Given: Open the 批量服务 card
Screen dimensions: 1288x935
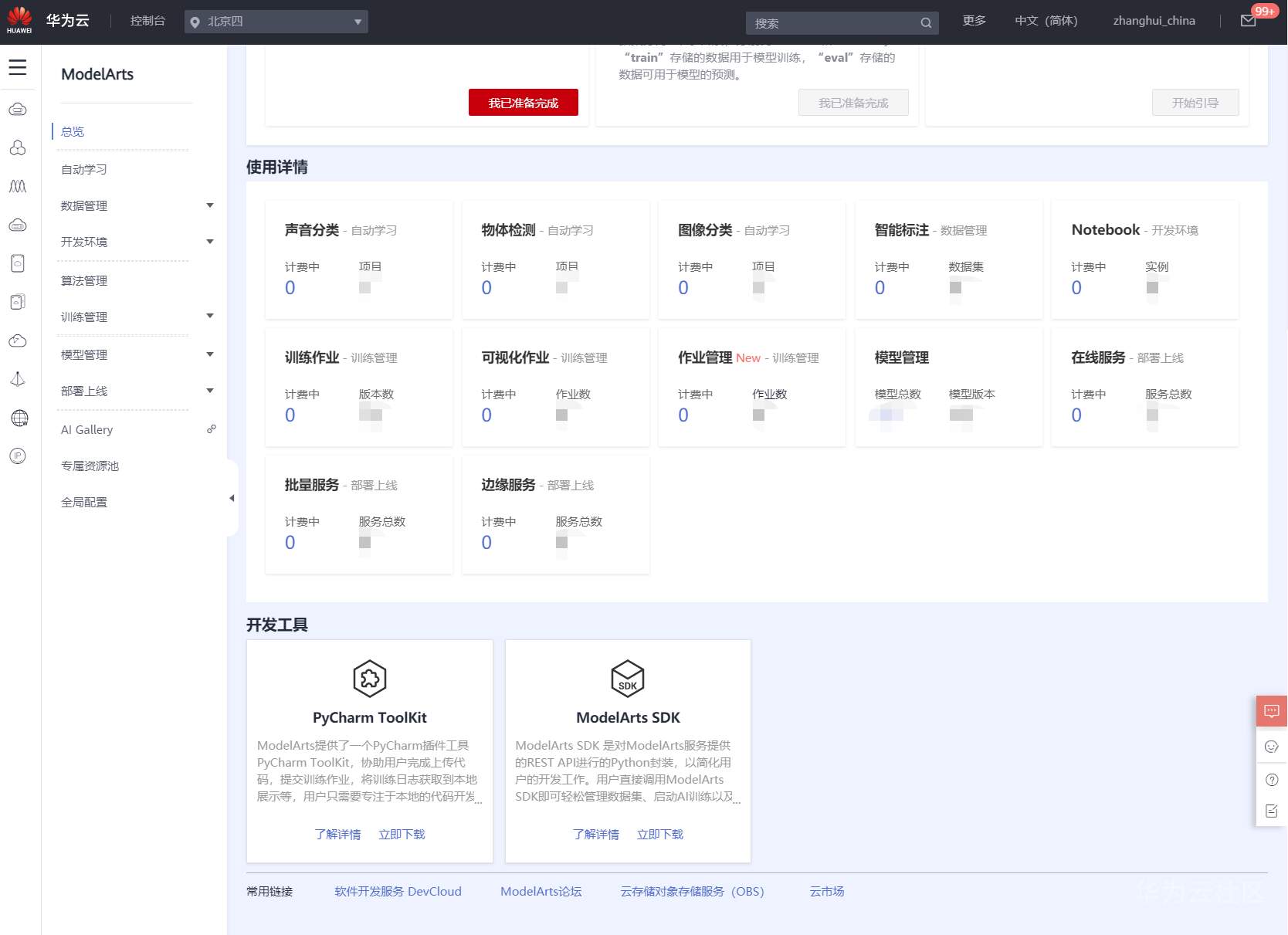Looking at the screenshot, I should coord(359,514).
